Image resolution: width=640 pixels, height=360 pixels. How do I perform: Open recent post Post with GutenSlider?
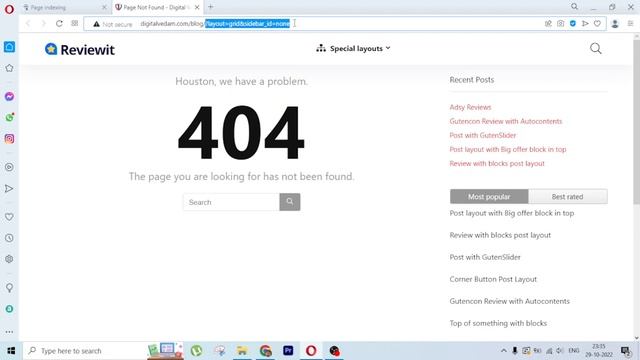click(482, 135)
